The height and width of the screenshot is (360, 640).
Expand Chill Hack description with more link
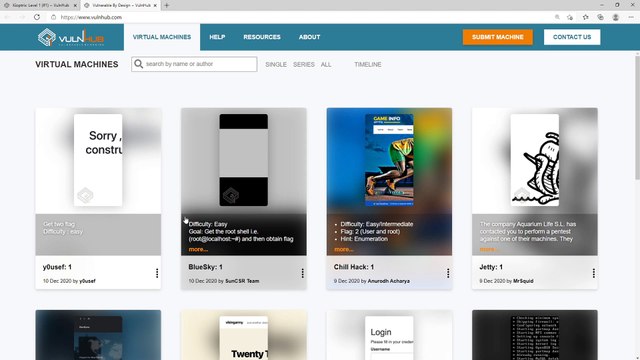point(344,249)
